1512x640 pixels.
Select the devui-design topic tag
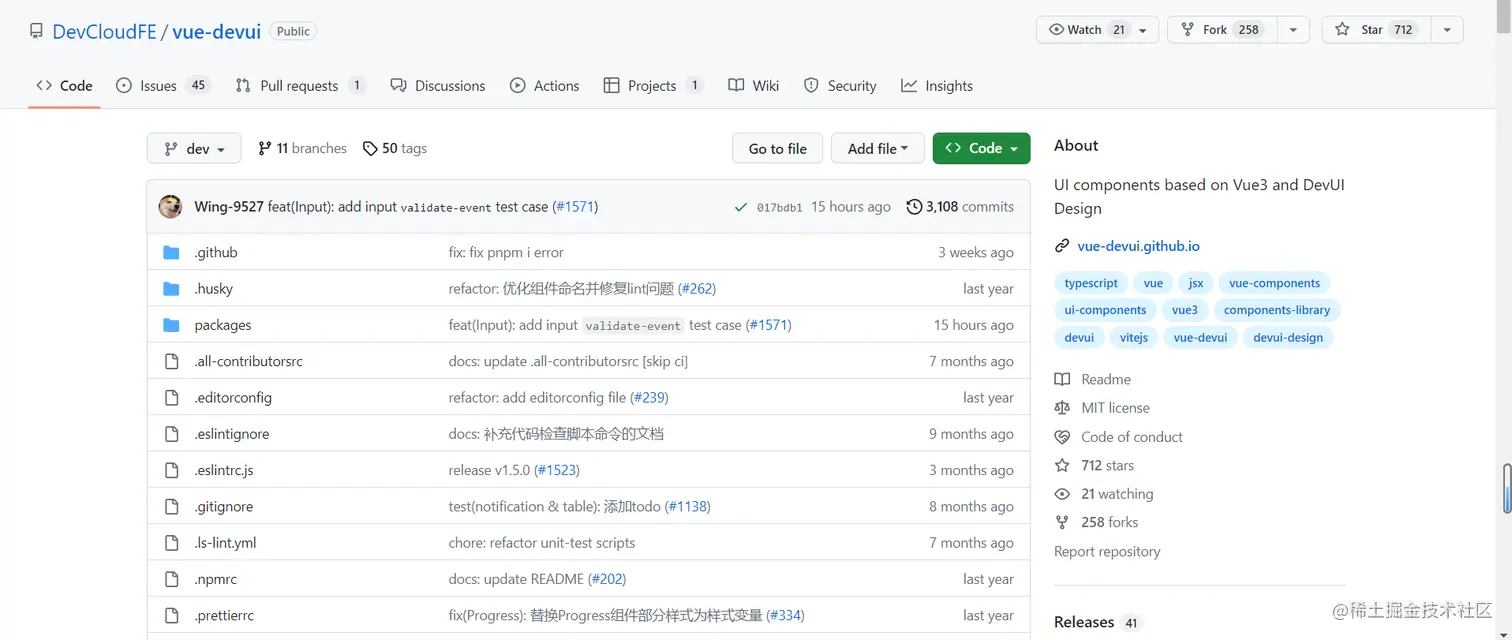point(1288,338)
